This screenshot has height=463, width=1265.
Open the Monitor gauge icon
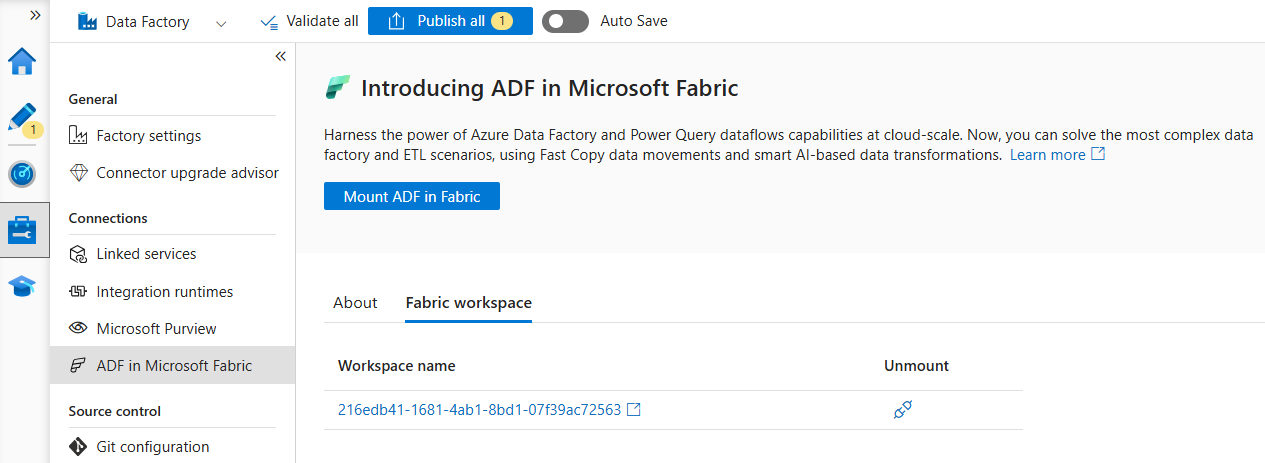pyautogui.click(x=22, y=174)
